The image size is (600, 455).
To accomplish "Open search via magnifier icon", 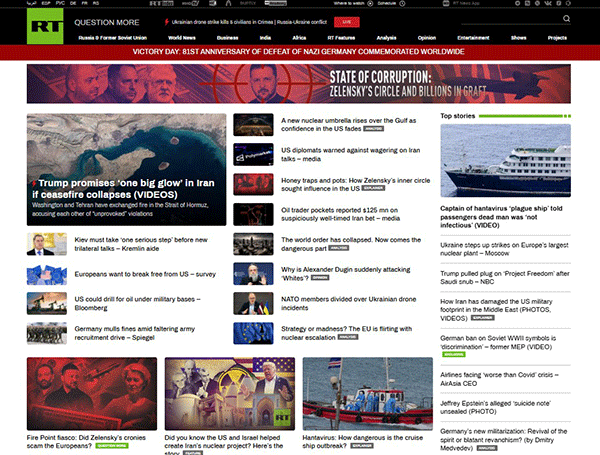I will coord(566,18).
